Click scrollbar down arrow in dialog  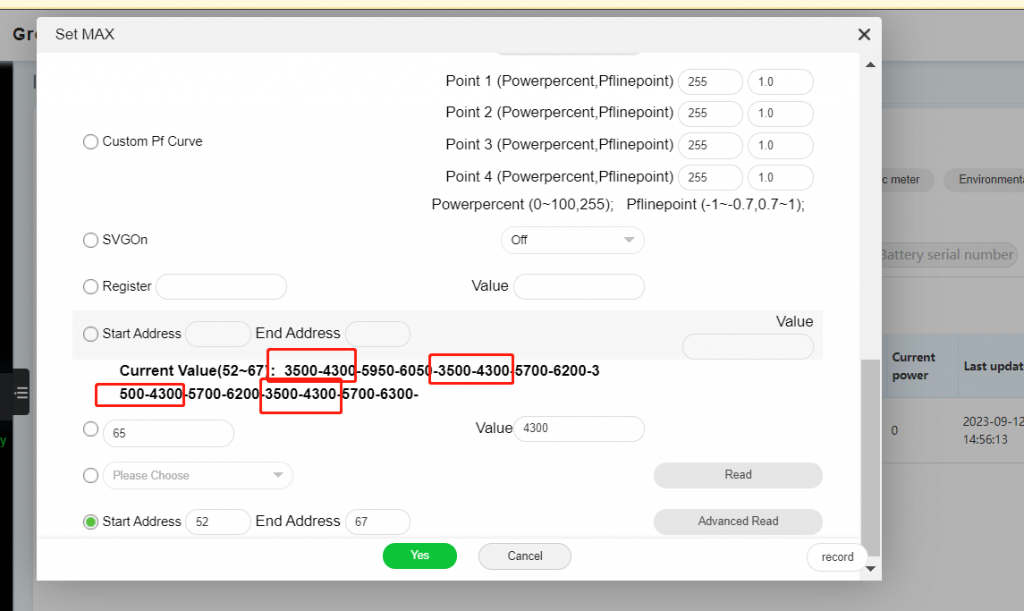tap(870, 568)
